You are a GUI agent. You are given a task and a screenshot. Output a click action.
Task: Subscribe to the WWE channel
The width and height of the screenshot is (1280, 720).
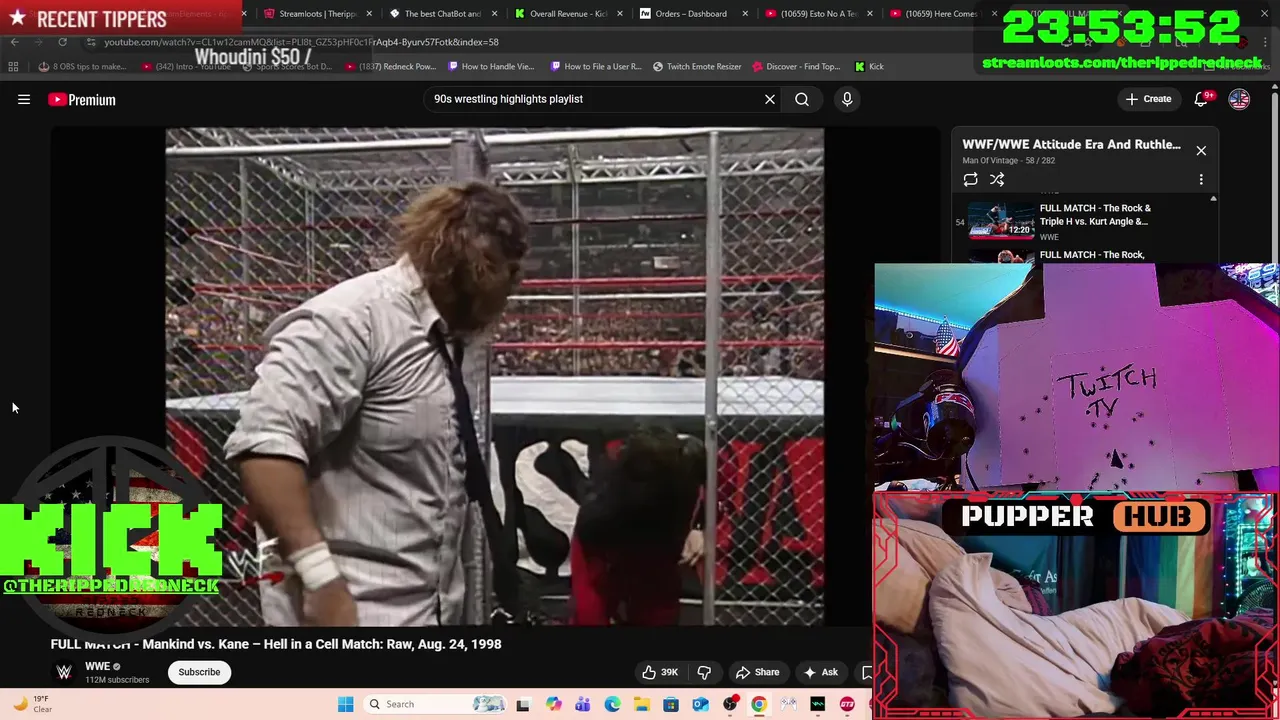(x=199, y=672)
